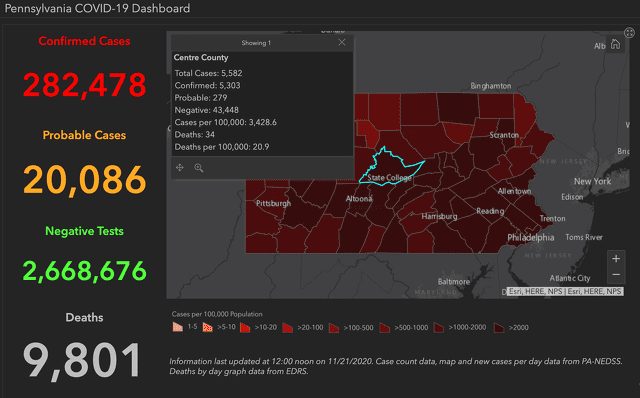640x398 pixels.
Task: Click Probable: 279 in popup
Action: point(201,98)
